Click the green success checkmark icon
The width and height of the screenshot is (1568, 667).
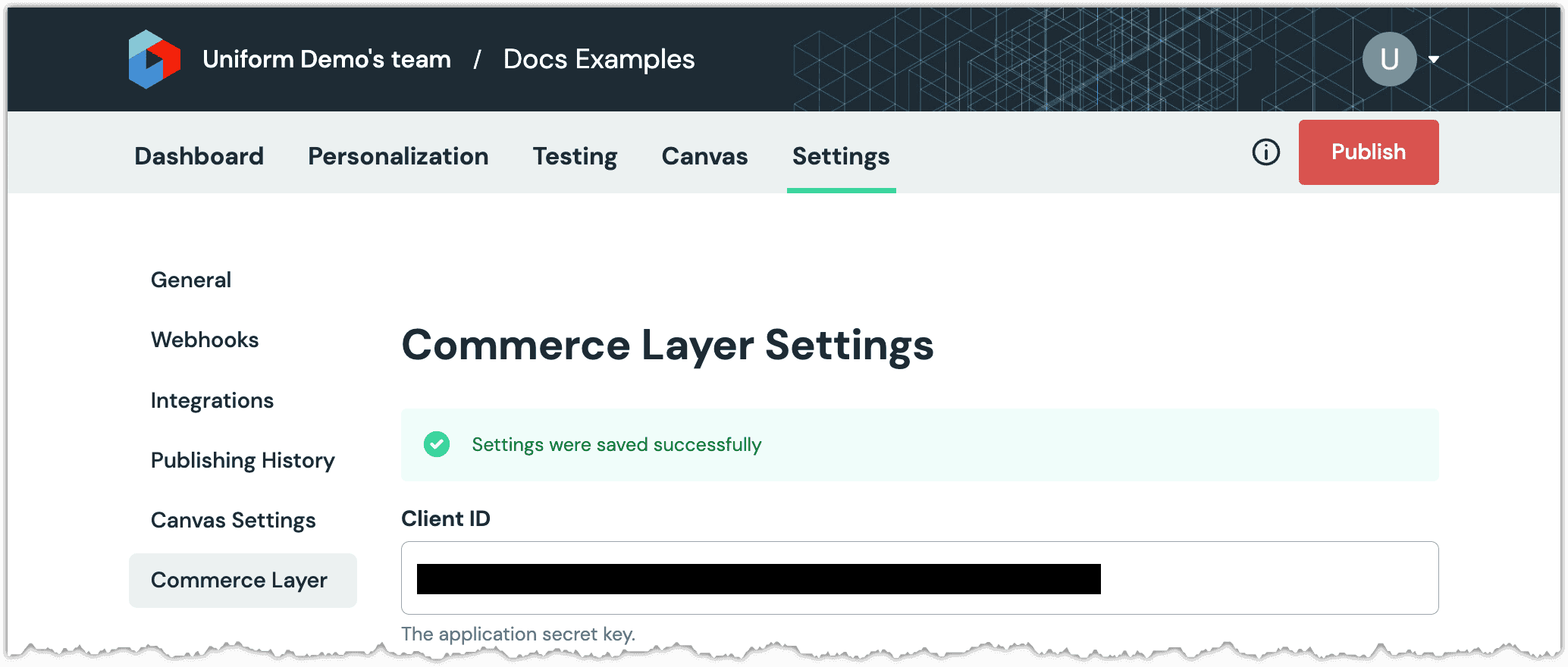(x=437, y=444)
